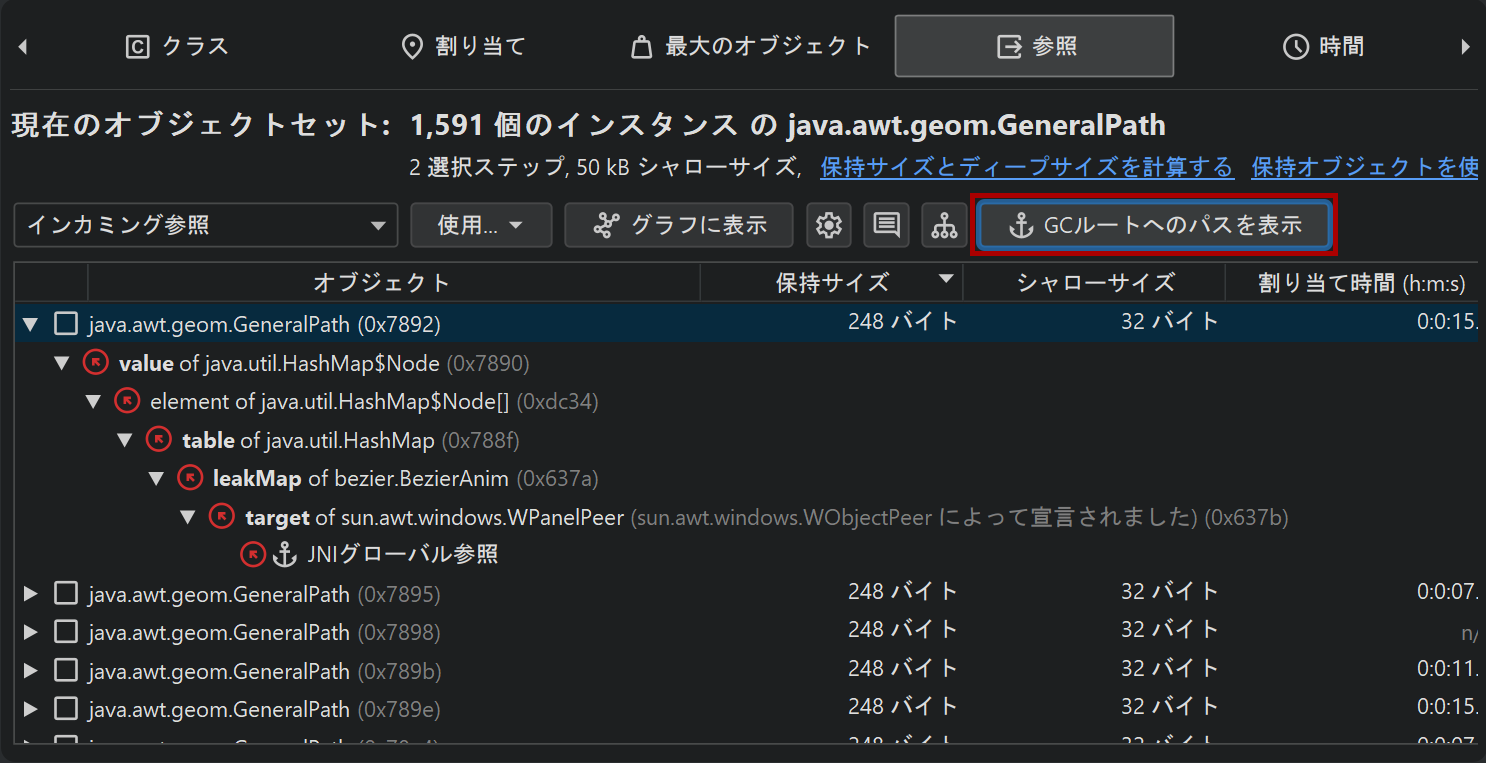Click the hierarchy tree icon button
Screen dimensions: 1486x763
tap(944, 226)
